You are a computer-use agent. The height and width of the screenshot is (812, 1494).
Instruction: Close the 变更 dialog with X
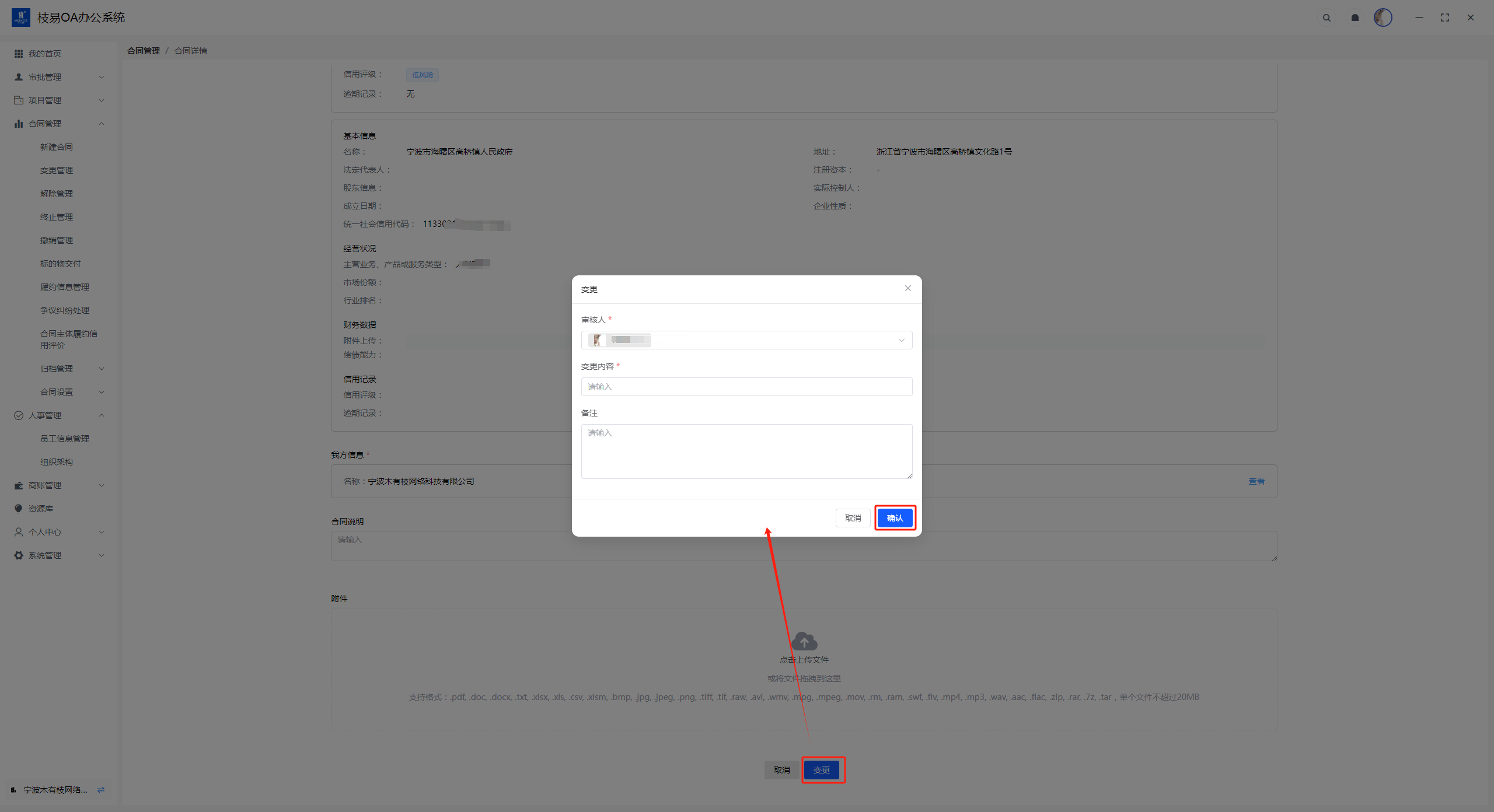click(907, 288)
